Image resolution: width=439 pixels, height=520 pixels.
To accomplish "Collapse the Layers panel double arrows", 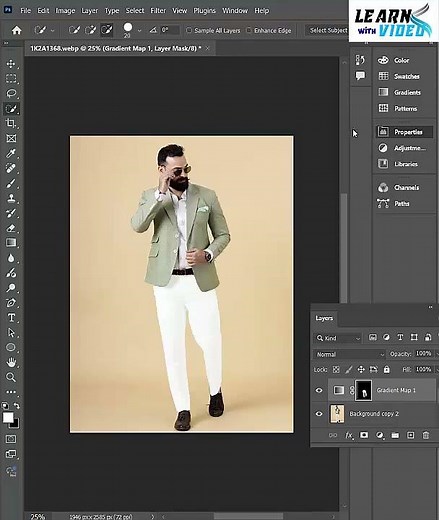I will pyautogui.click(x=431, y=307).
